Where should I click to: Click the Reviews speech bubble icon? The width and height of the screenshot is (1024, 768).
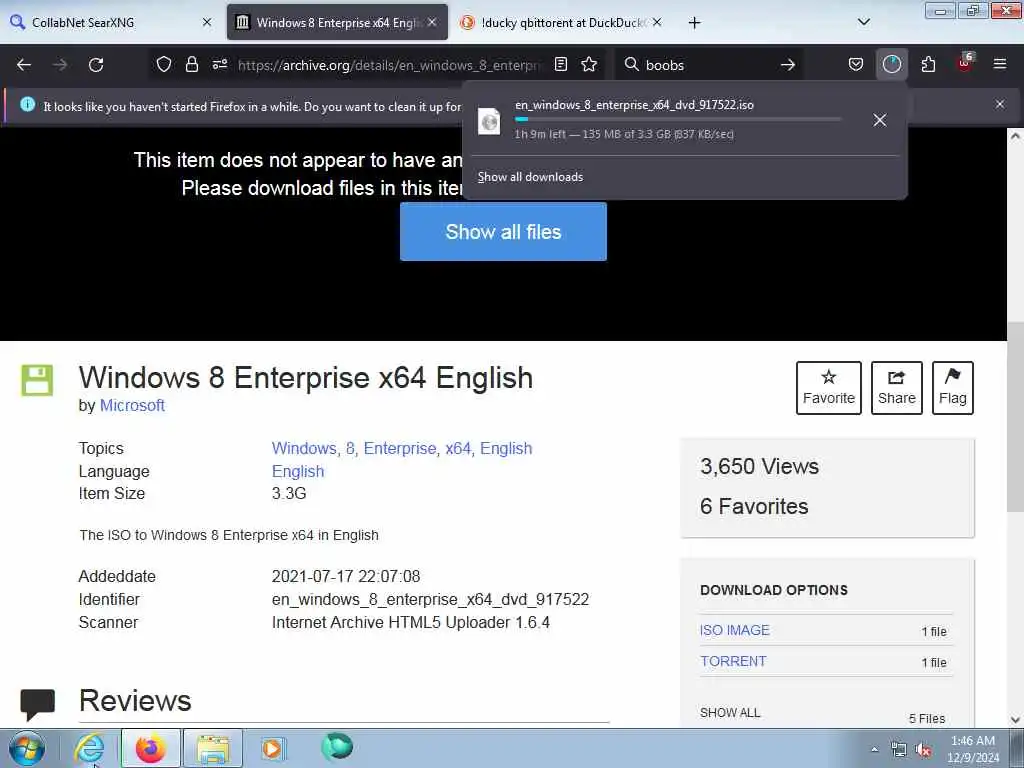[37, 705]
